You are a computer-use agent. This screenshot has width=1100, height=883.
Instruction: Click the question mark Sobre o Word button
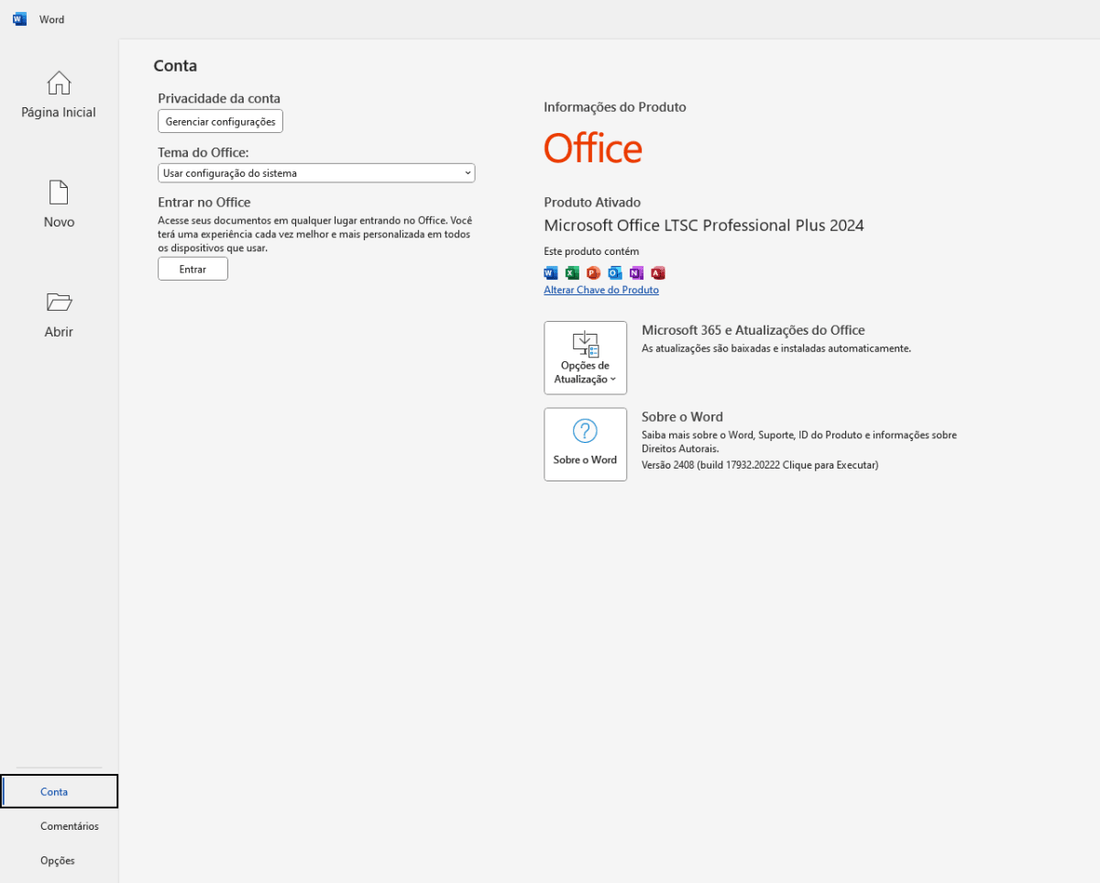coord(585,445)
